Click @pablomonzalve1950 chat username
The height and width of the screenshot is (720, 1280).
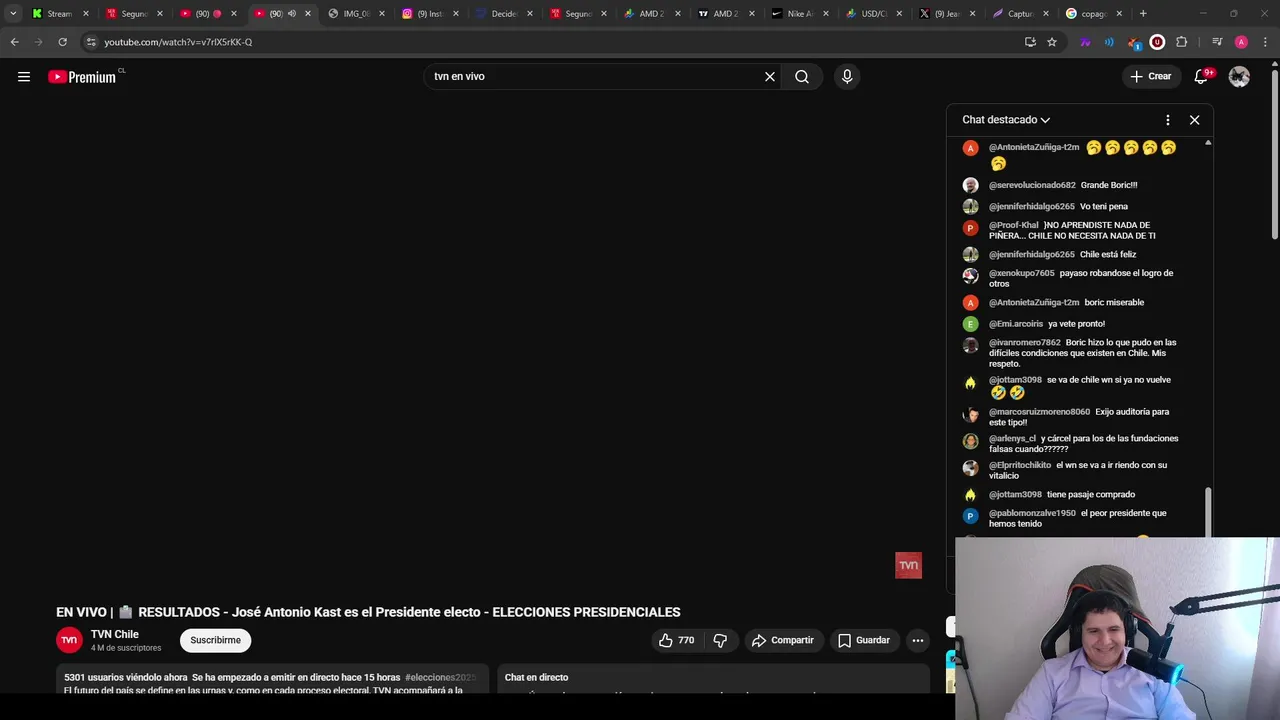[x=1032, y=513]
